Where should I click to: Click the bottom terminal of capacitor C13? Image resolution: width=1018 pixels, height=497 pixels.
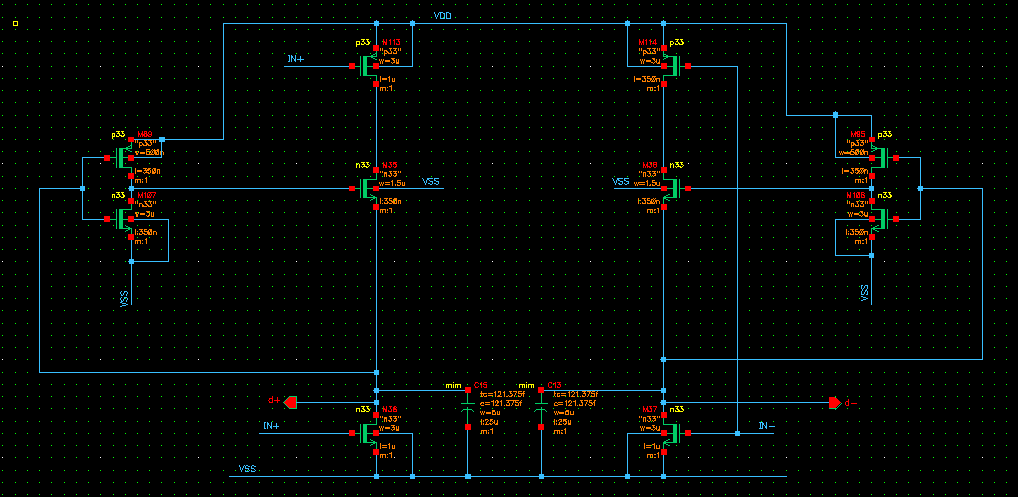(541, 428)
